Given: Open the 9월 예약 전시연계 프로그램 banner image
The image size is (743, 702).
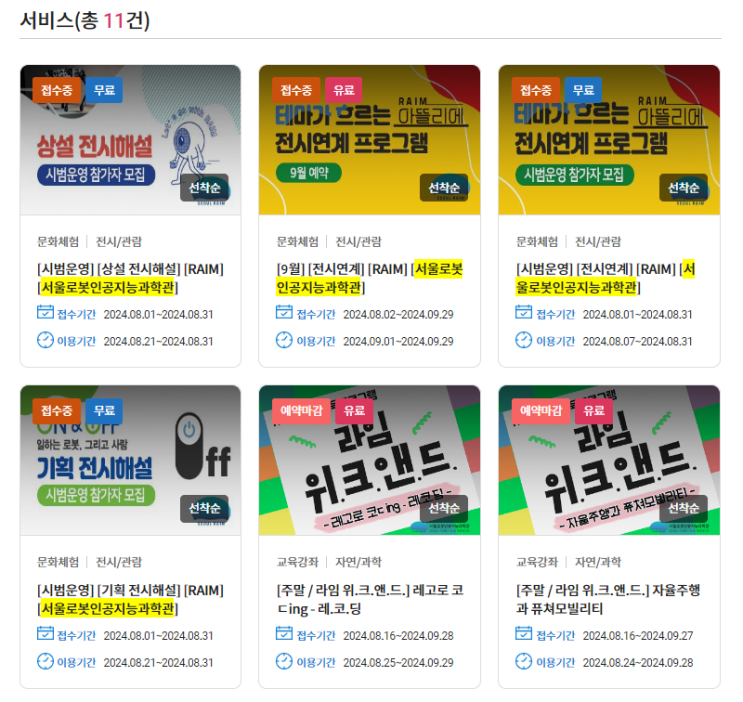Looking at the screenshot, I should click(370, 140).
